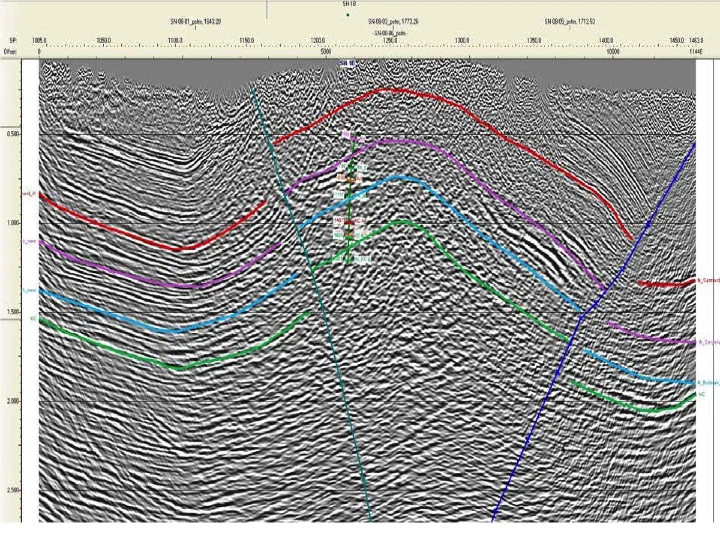Click shot point value 1050.0 on SP axis
The image size is (720, 540).
103,41
